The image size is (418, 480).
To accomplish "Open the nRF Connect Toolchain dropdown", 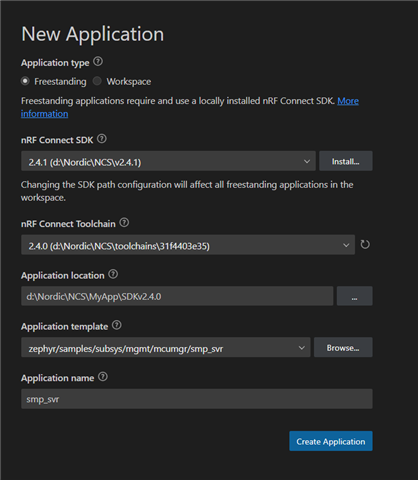I will 188,245.
